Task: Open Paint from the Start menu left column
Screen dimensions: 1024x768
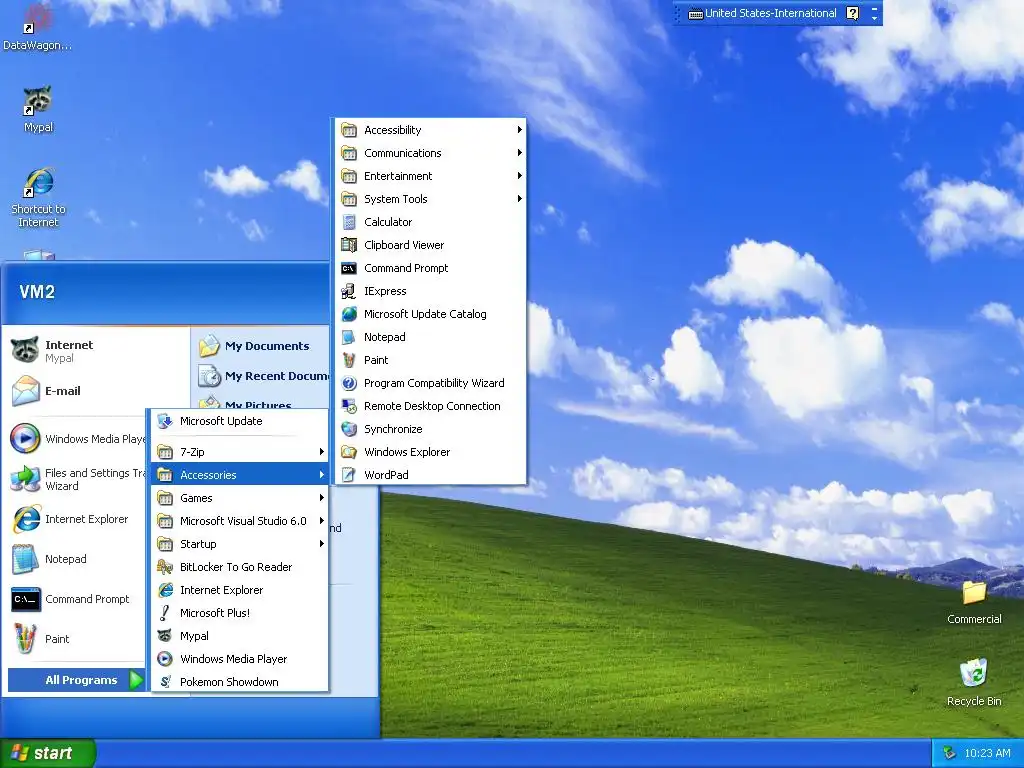Action: pyautogui.click(x=77, y=639)
